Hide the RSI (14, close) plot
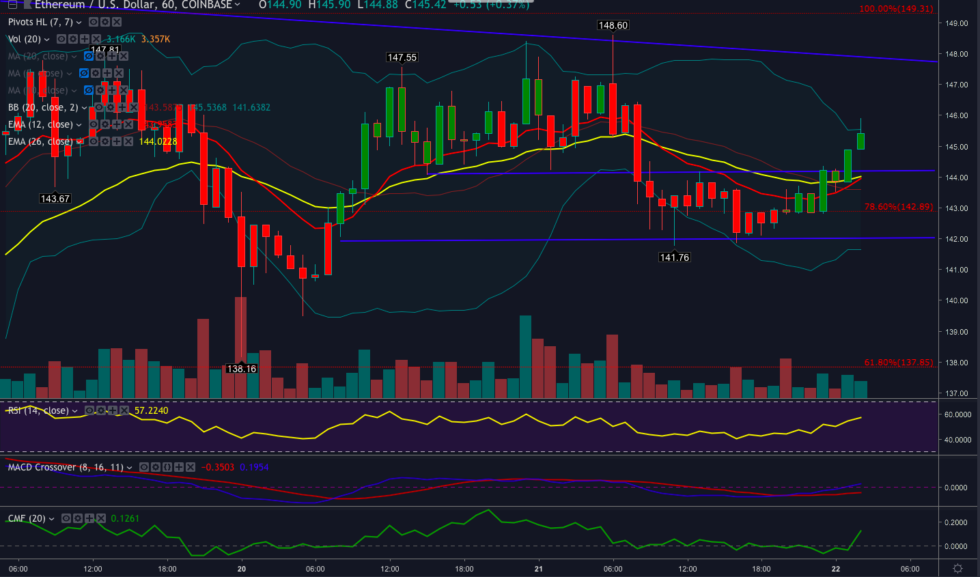 pyautogui.click(x=89, y=410)
